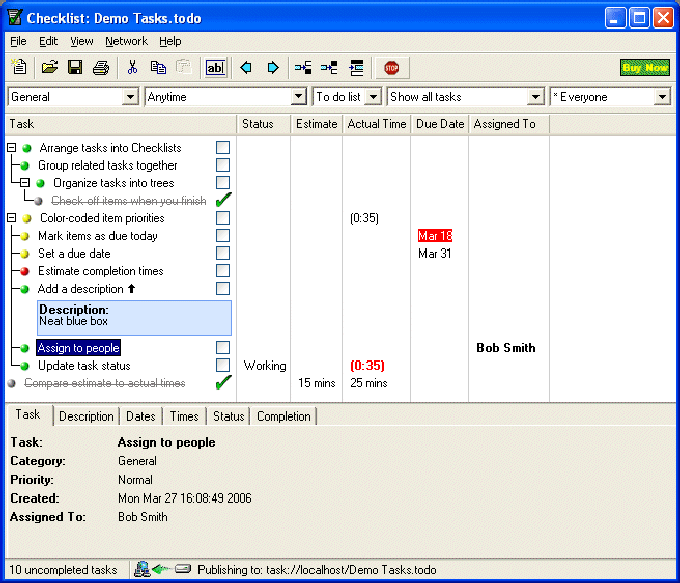This screenshot has width=680, height=583.
Task: Switch to the Completion tab
Action: pyautogui.click(x=284, y=416)
